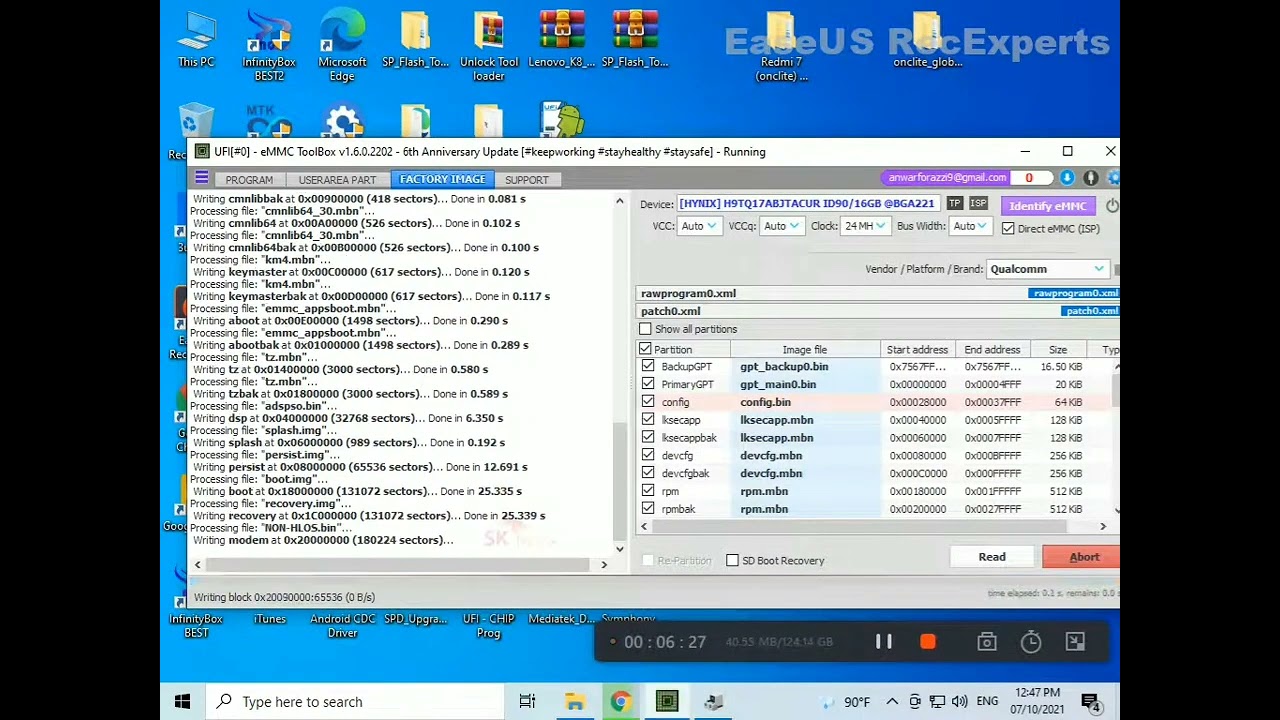Open the Clock speed dropdown
This screenshot has width=1280, height=720.
click(x=865, y=226)
